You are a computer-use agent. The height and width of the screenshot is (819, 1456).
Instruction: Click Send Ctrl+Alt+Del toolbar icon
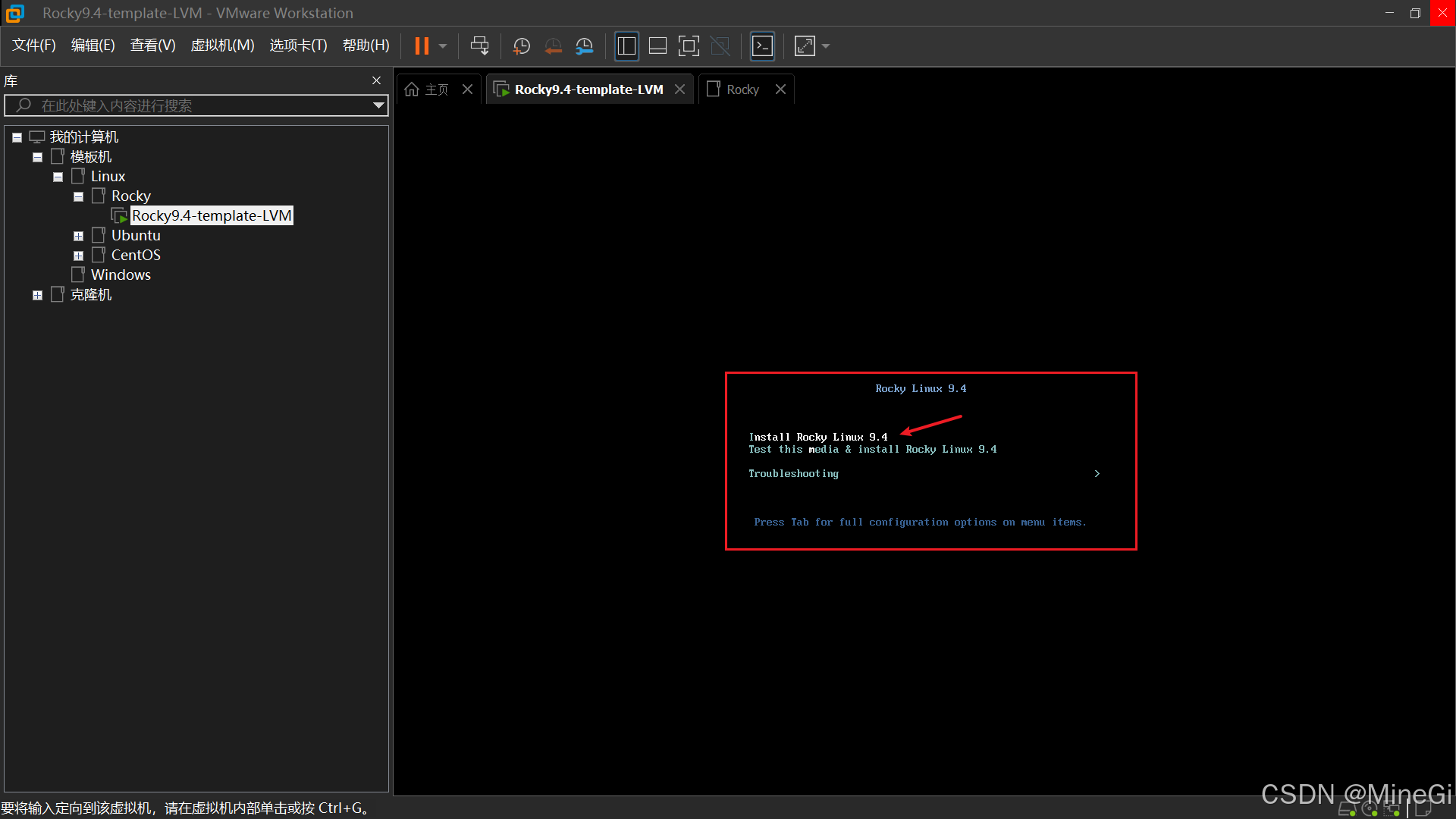[x=479, y=46]
